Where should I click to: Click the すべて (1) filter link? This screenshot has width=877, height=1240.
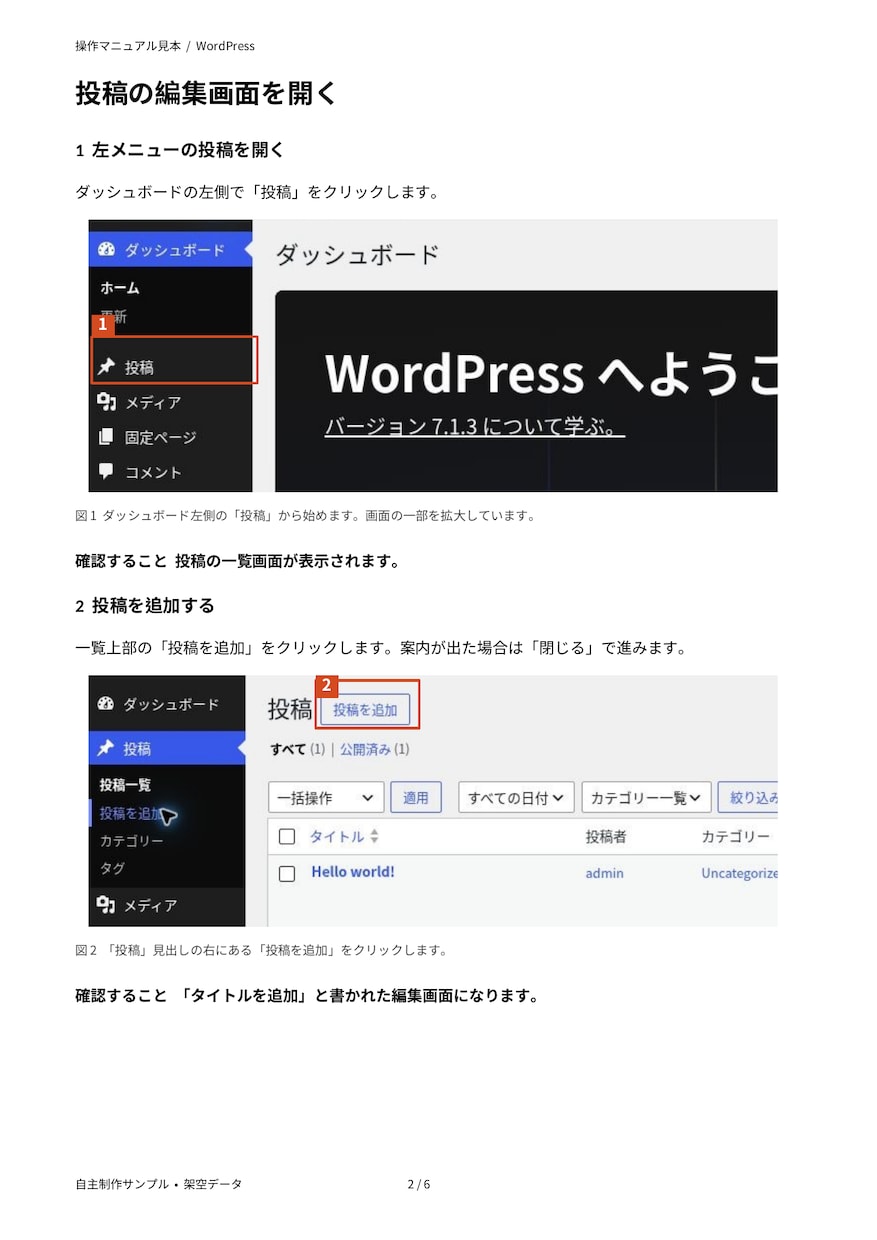[298, 748]
